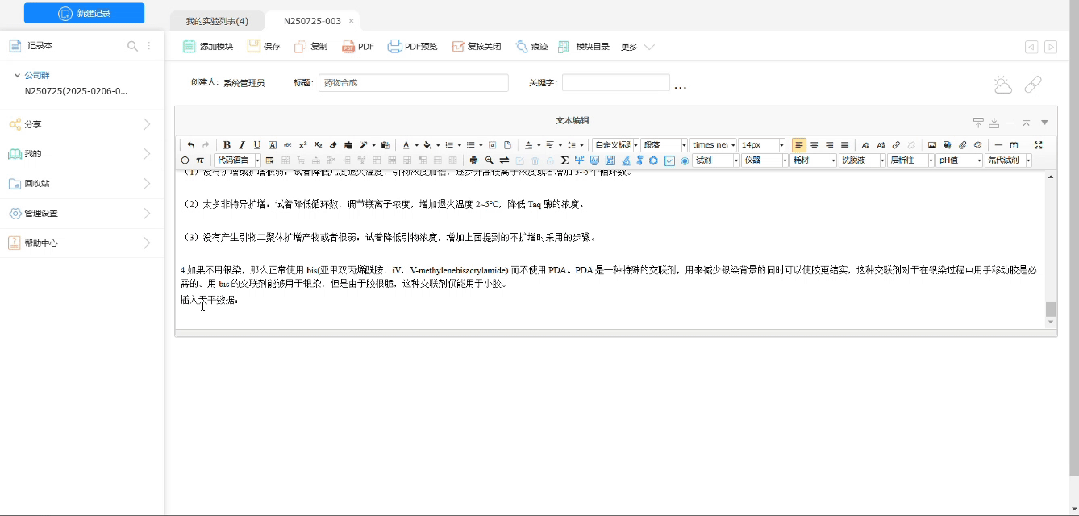
Task: Click the Save button in the top toolbar
Action: click(x=264, y=47)
